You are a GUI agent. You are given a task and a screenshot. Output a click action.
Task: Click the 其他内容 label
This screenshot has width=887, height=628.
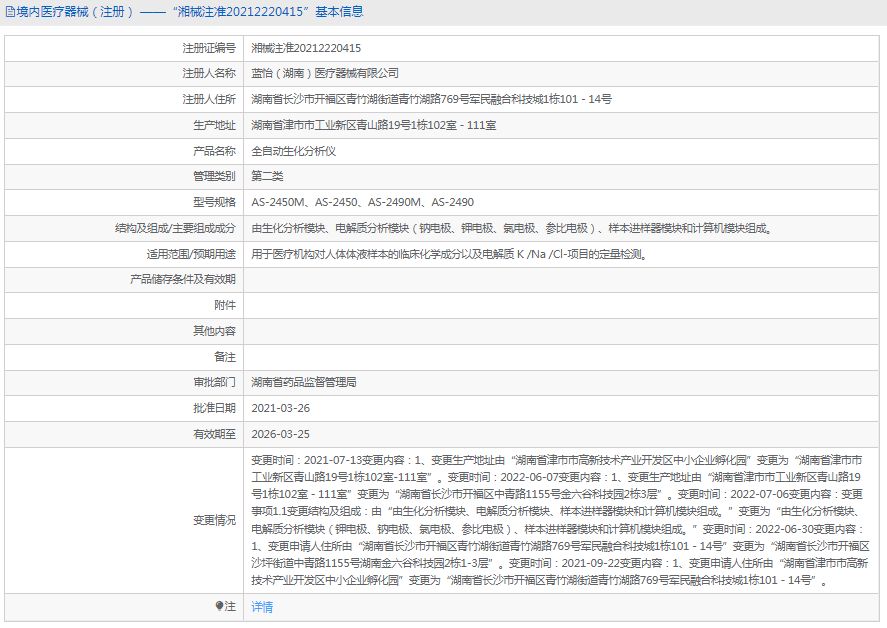coord(214,331)
